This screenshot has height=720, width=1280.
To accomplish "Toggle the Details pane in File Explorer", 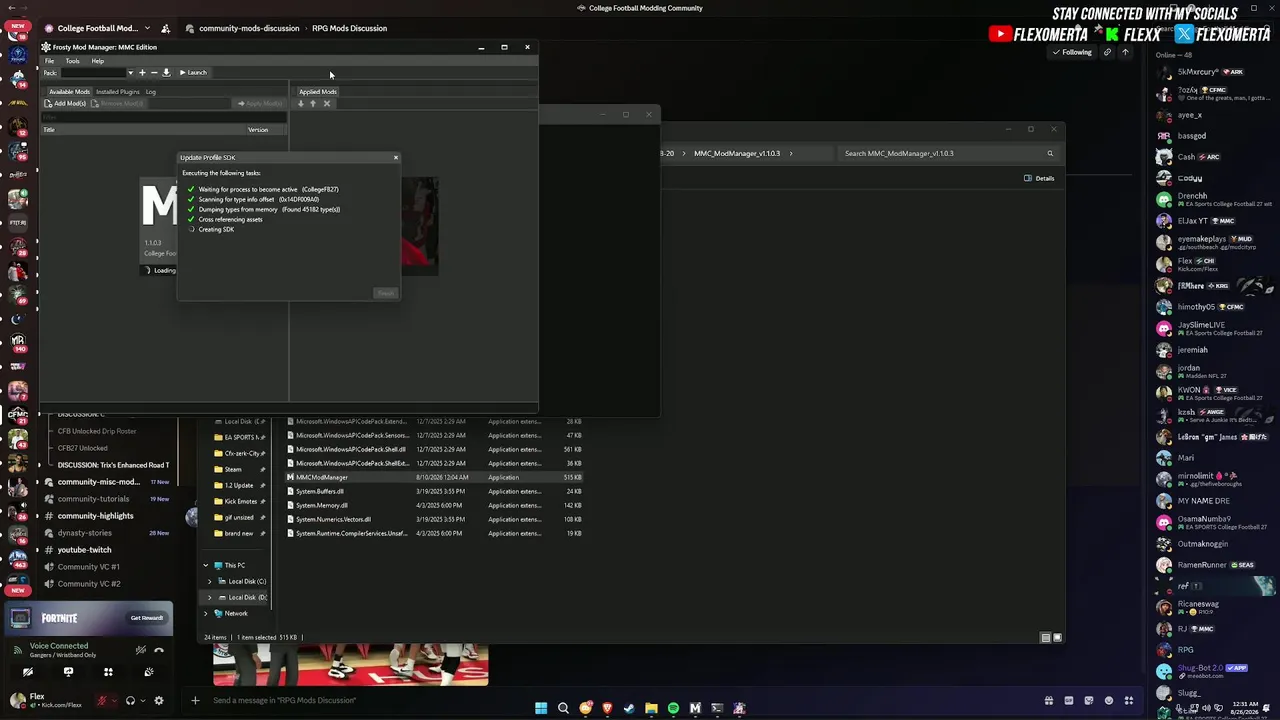I will [1039, 178].
